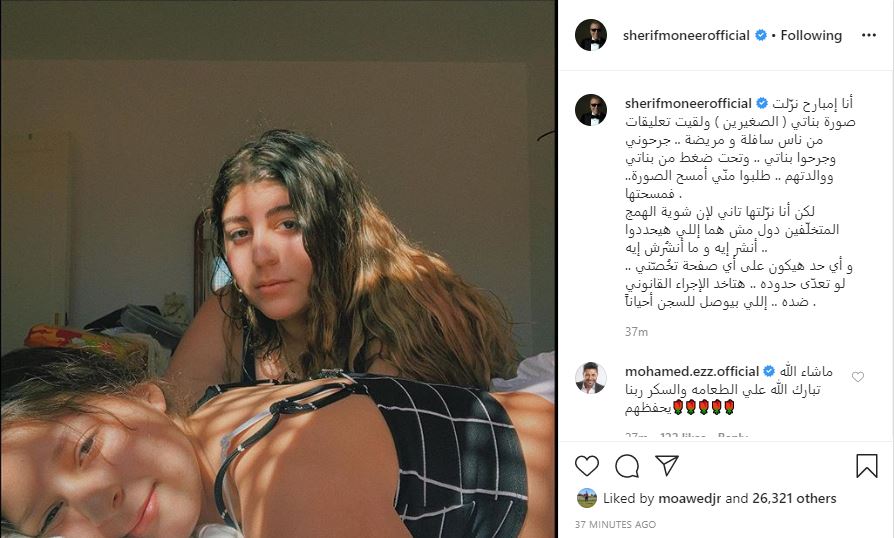Screen dimensions: 894x538
Task: Click the mohamed.ezz.official commenter username
Action: pyautogui.click(x=692, y=372)
